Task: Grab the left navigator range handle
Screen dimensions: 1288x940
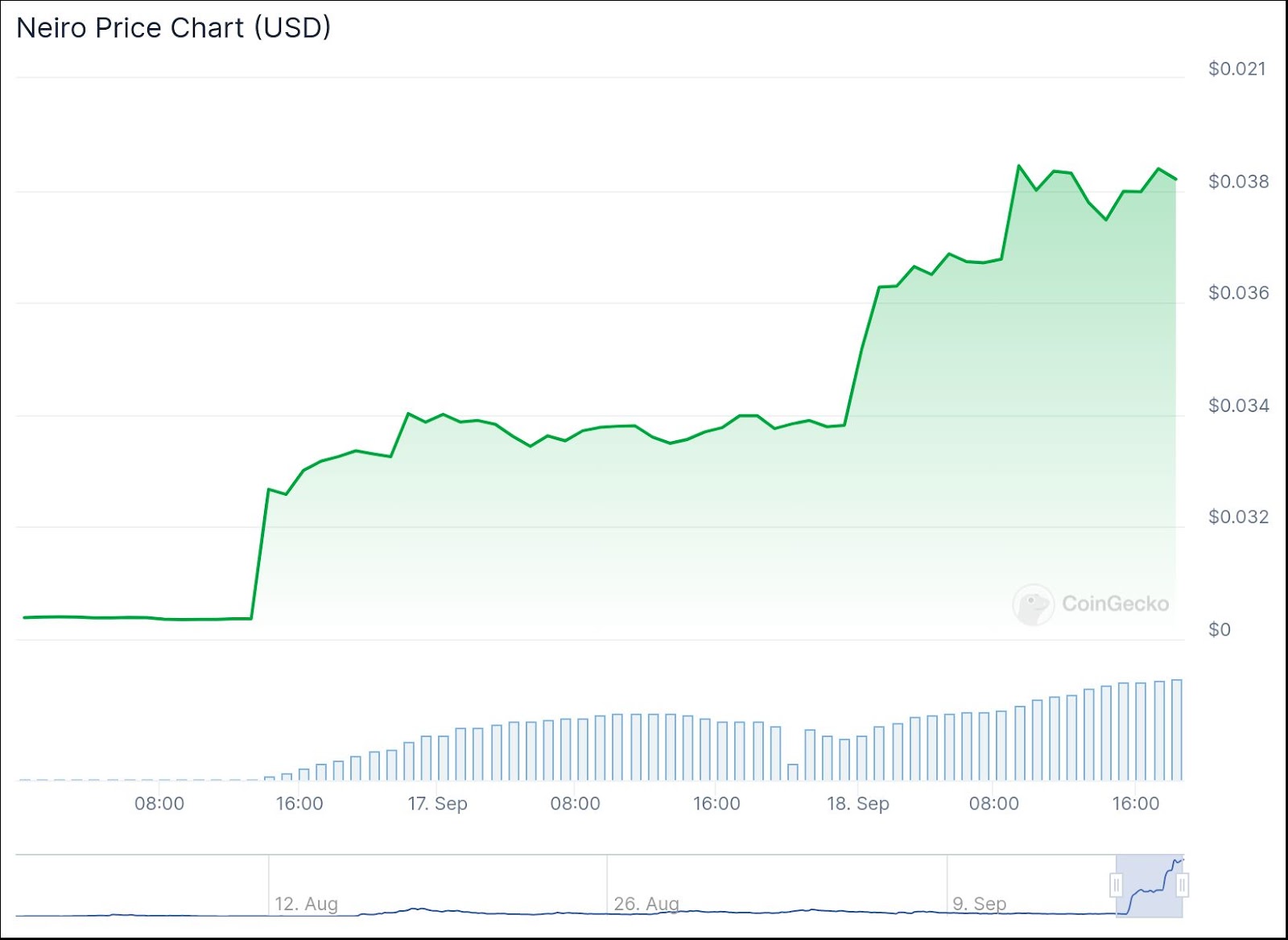Action: [x=1117, y=885]
